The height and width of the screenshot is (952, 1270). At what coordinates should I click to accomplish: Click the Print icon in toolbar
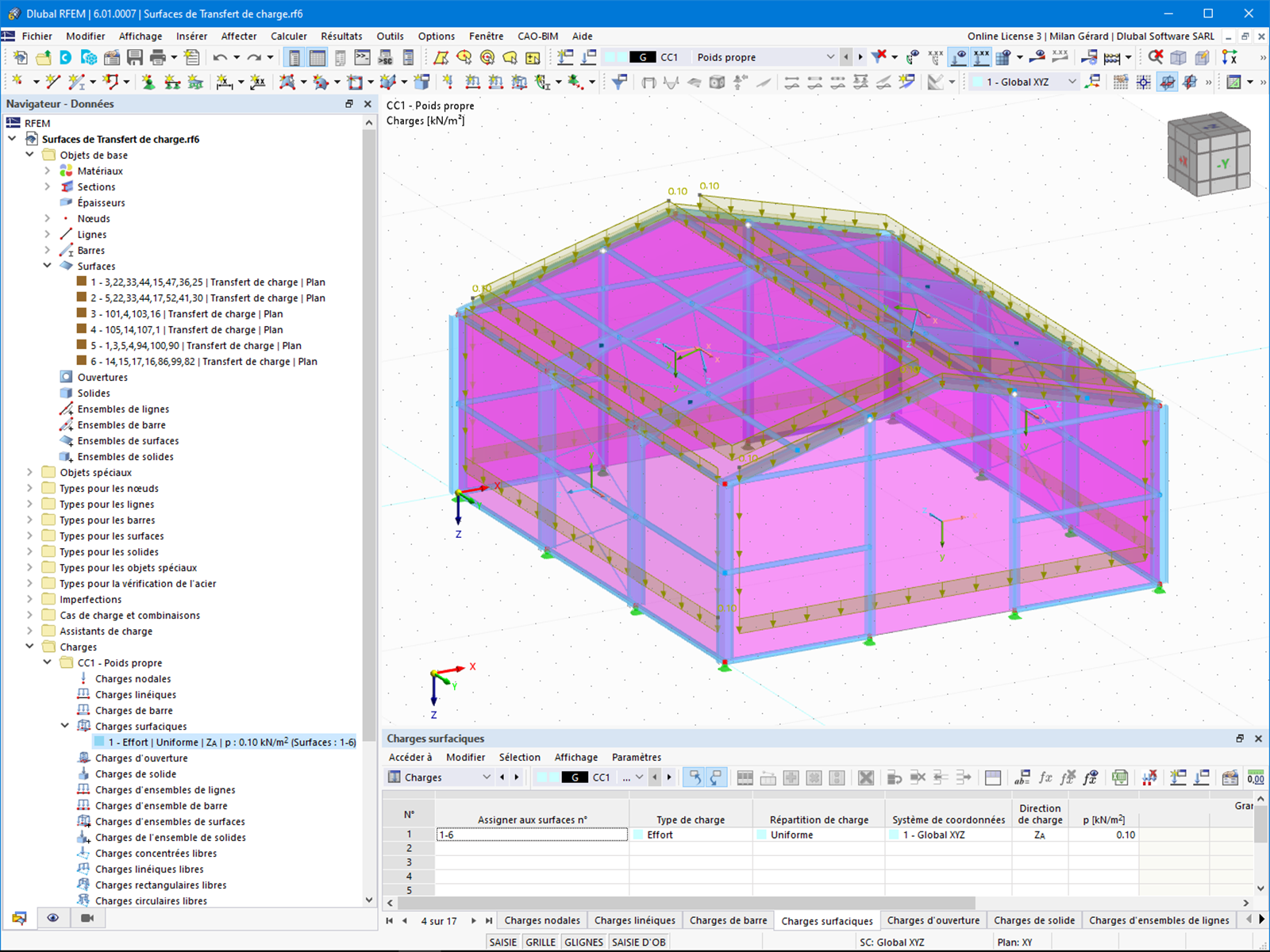(158, 57)
